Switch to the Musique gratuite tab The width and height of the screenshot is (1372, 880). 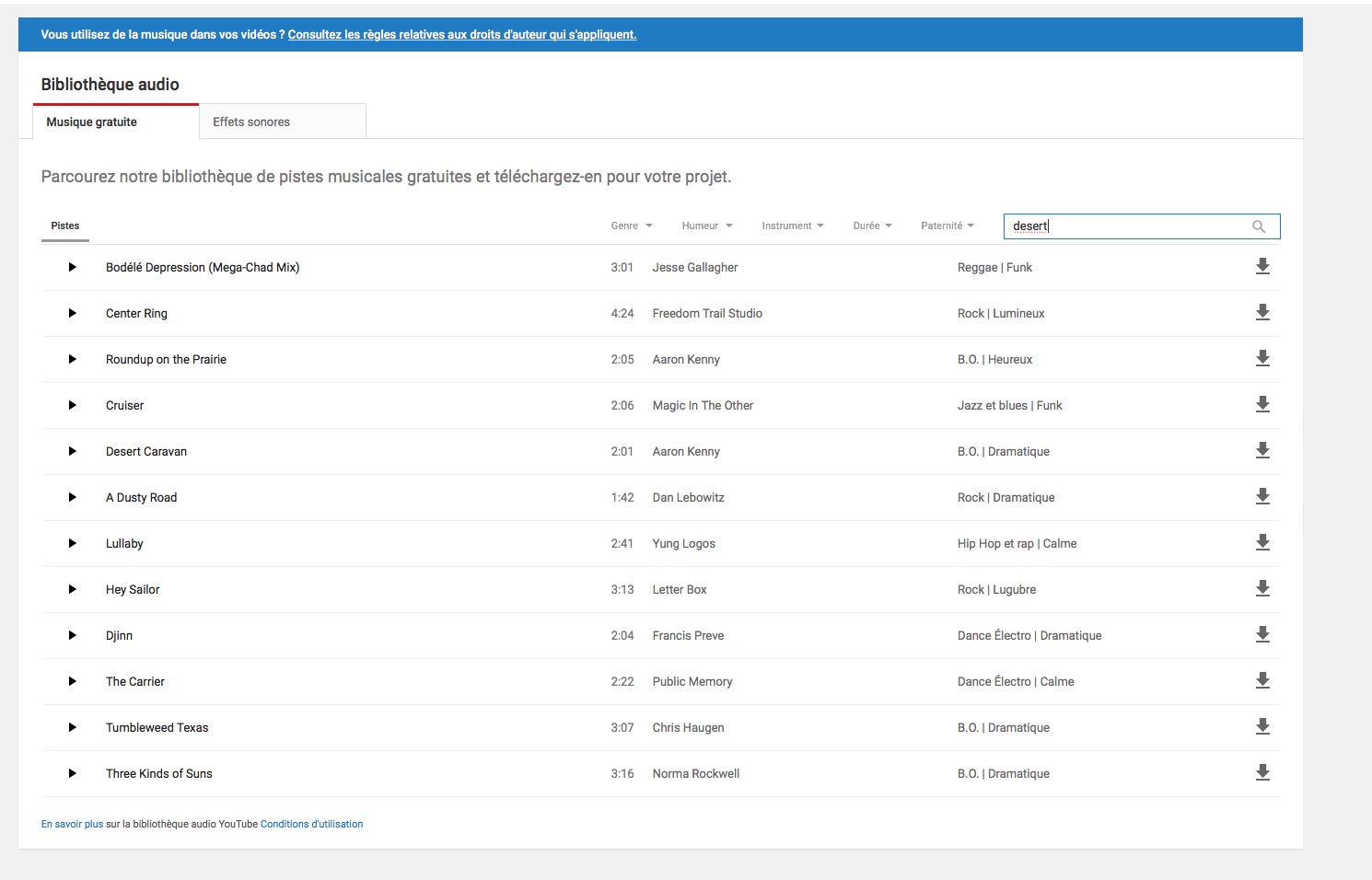116,122
